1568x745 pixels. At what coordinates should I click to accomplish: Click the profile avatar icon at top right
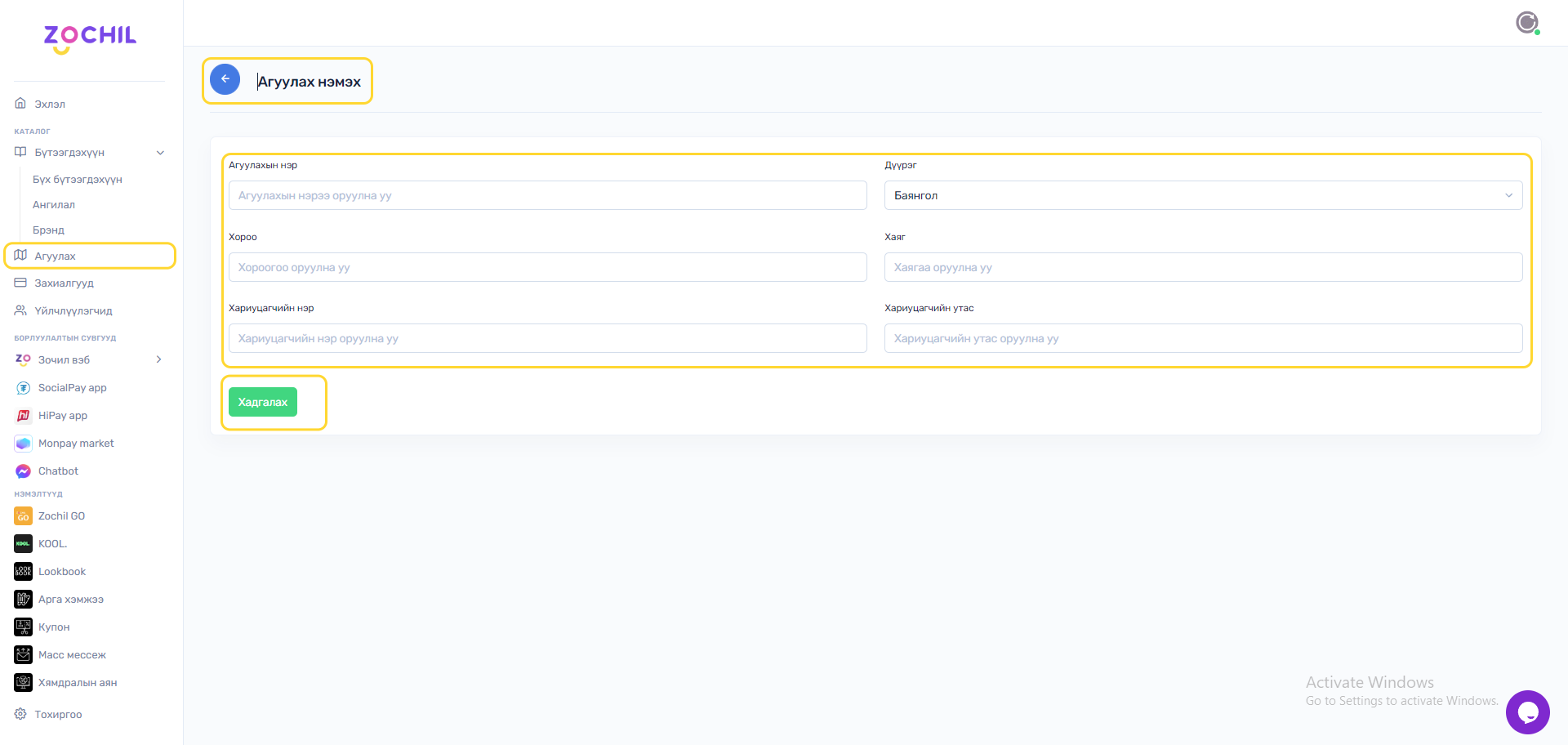(x=1526, y=22)
